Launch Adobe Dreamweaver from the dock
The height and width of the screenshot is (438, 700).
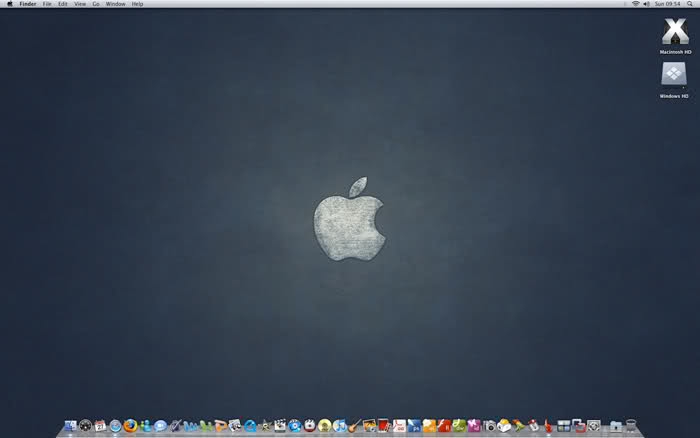459,426
